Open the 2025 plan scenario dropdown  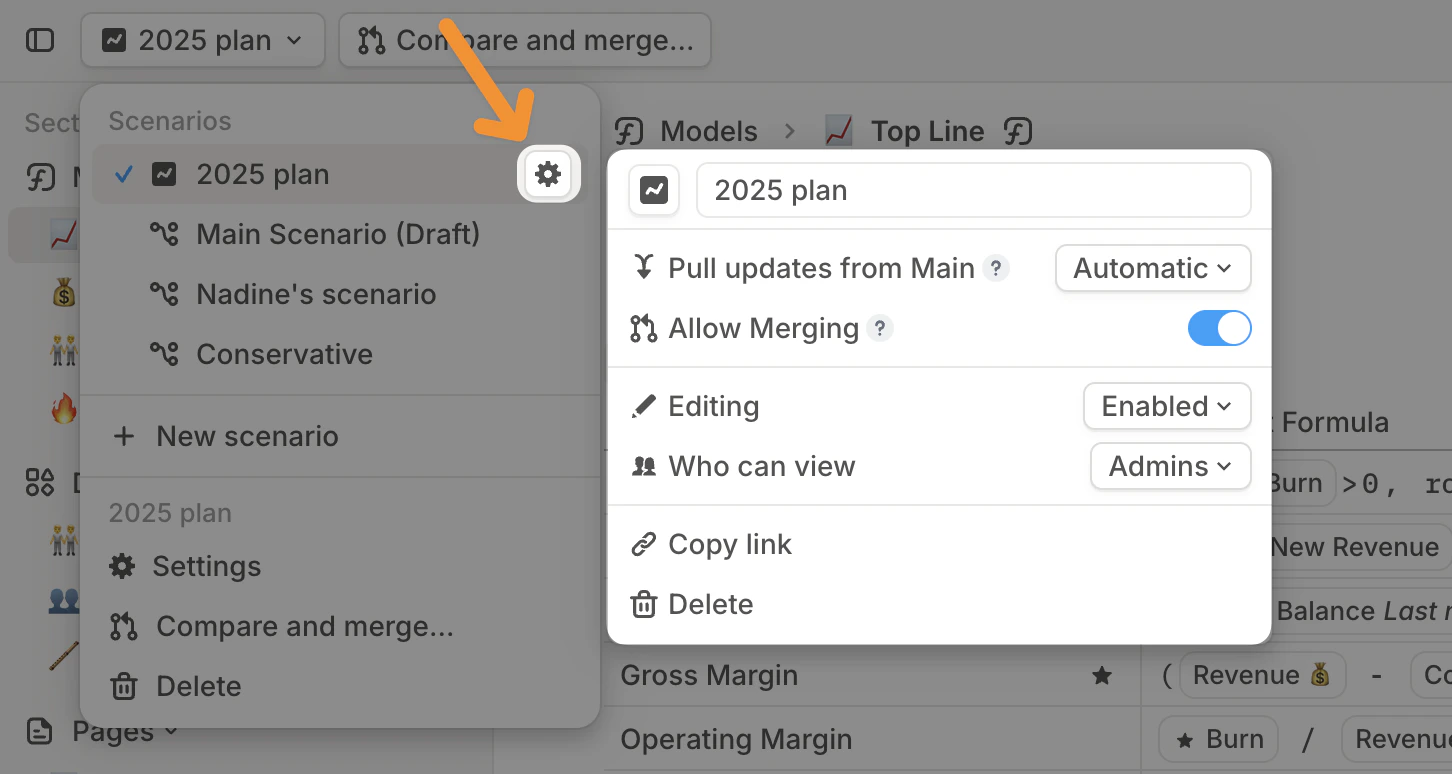click(x=203, y=40)
